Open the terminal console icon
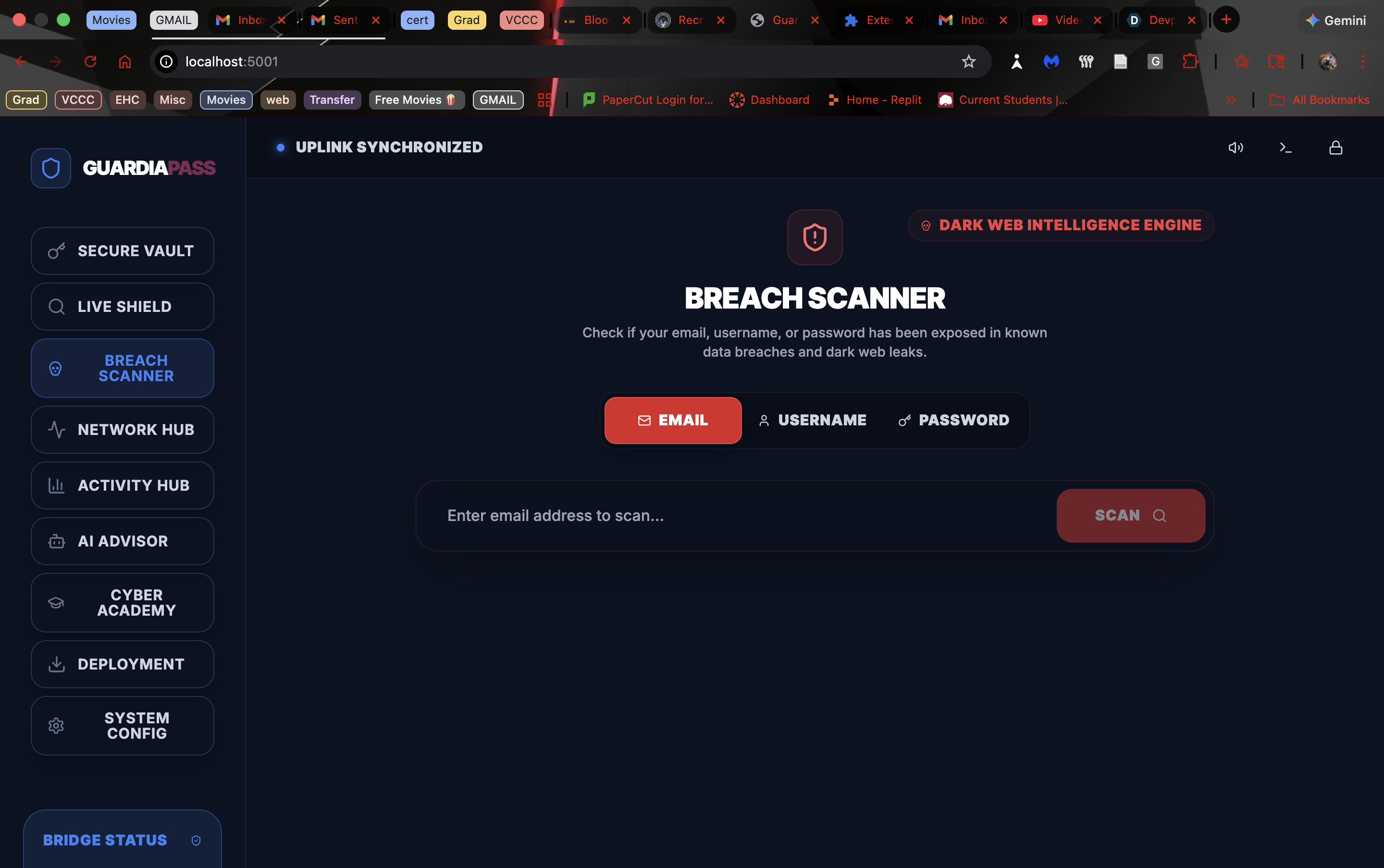The height and width of the screenshot is (868, 1384). click(1286, 148)
